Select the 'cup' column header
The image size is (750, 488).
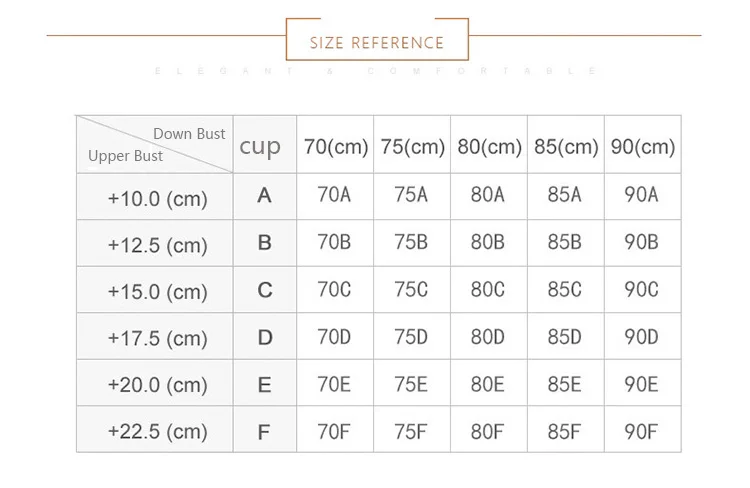point(260,146)
